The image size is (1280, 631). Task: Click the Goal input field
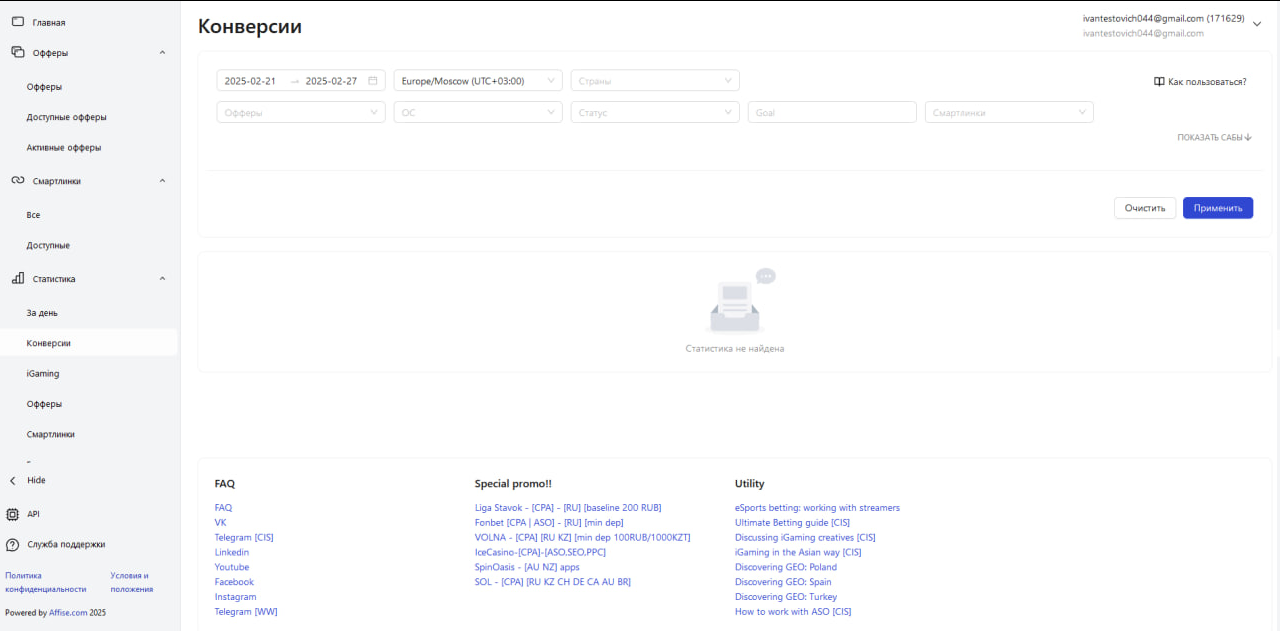point(832,113)
